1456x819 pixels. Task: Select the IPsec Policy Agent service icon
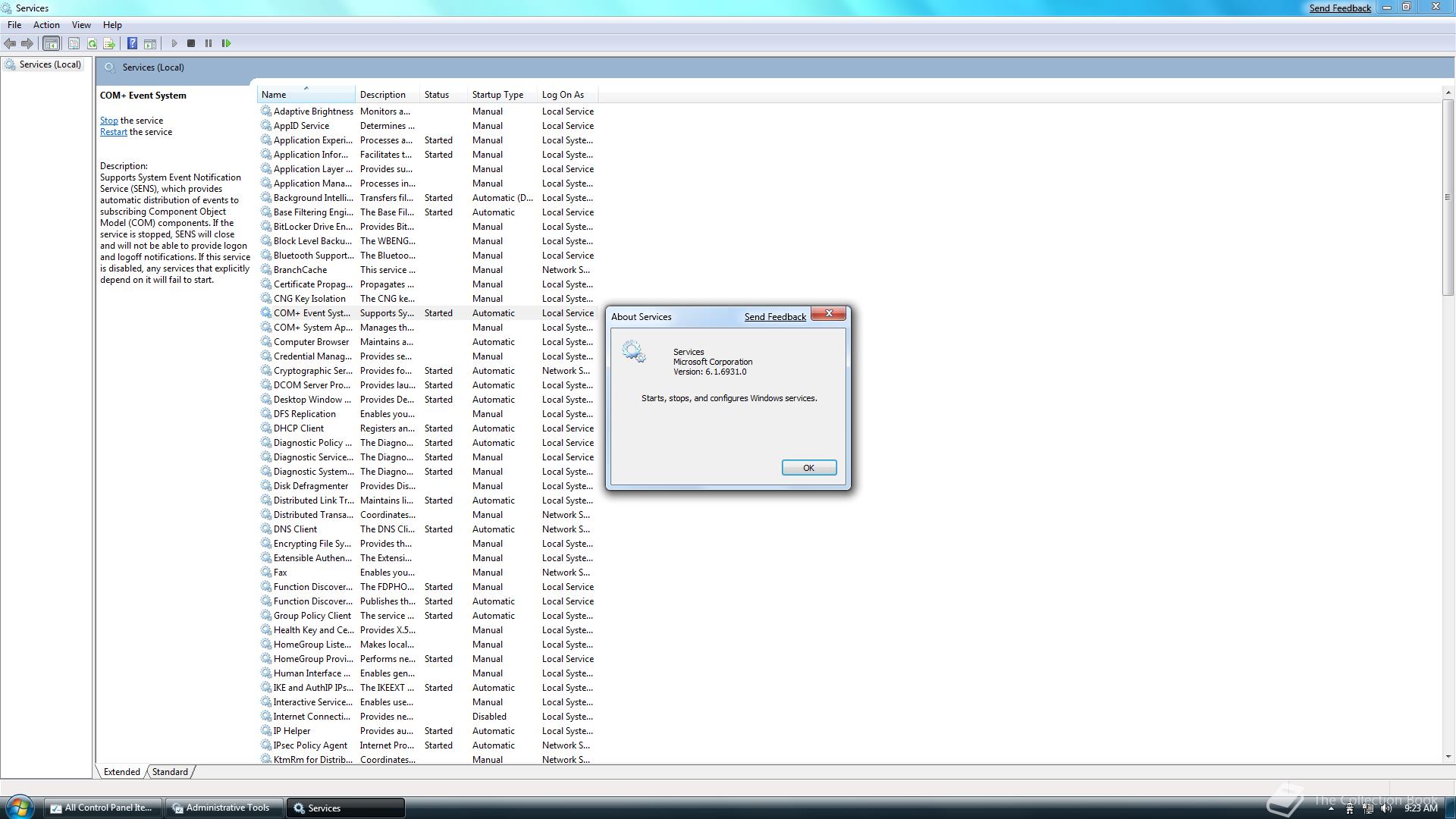[x=266, y=745]
